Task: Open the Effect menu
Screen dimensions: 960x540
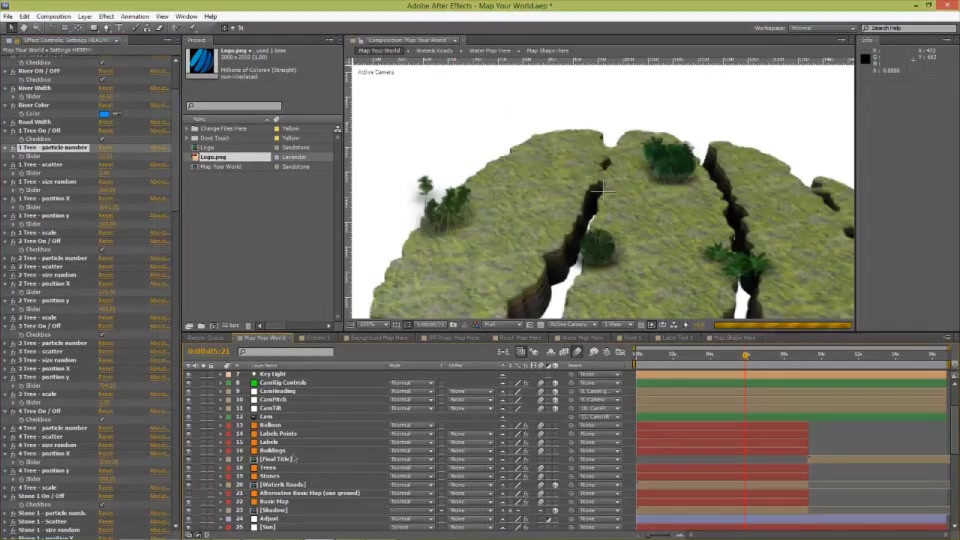Action: (x=107, y=17)
